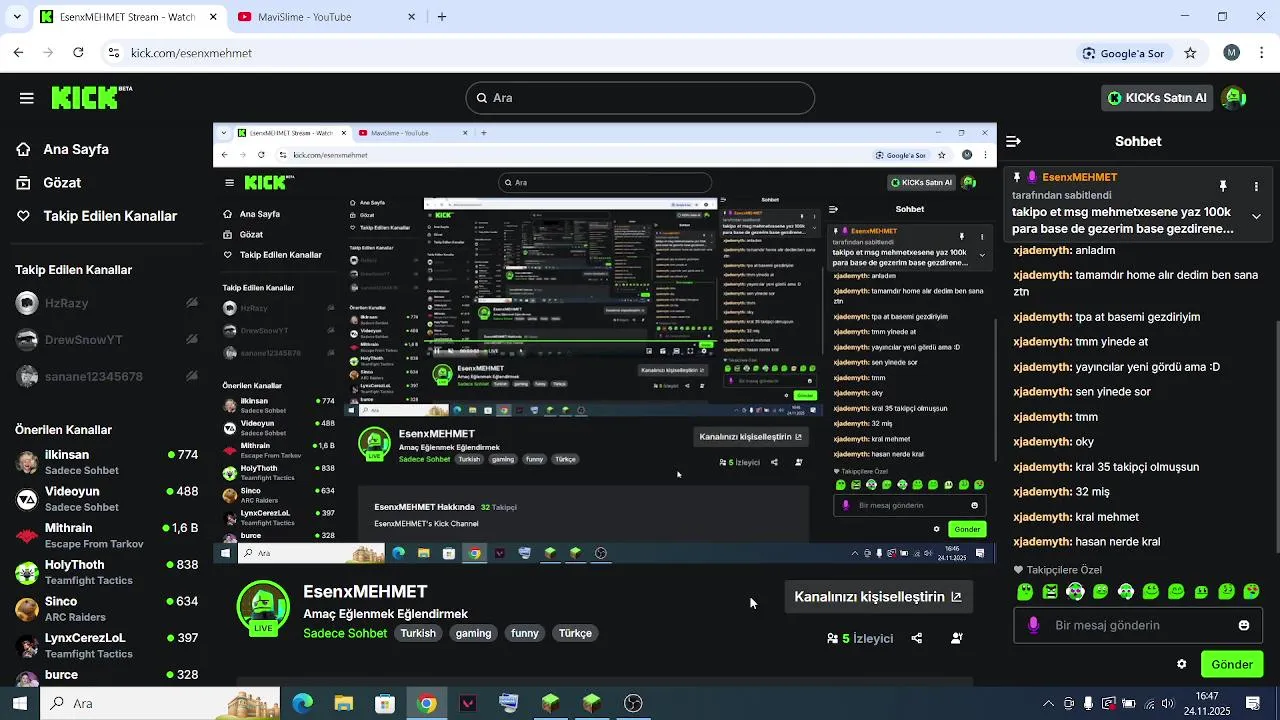Select the Turkish tag

tap(418, 633)
